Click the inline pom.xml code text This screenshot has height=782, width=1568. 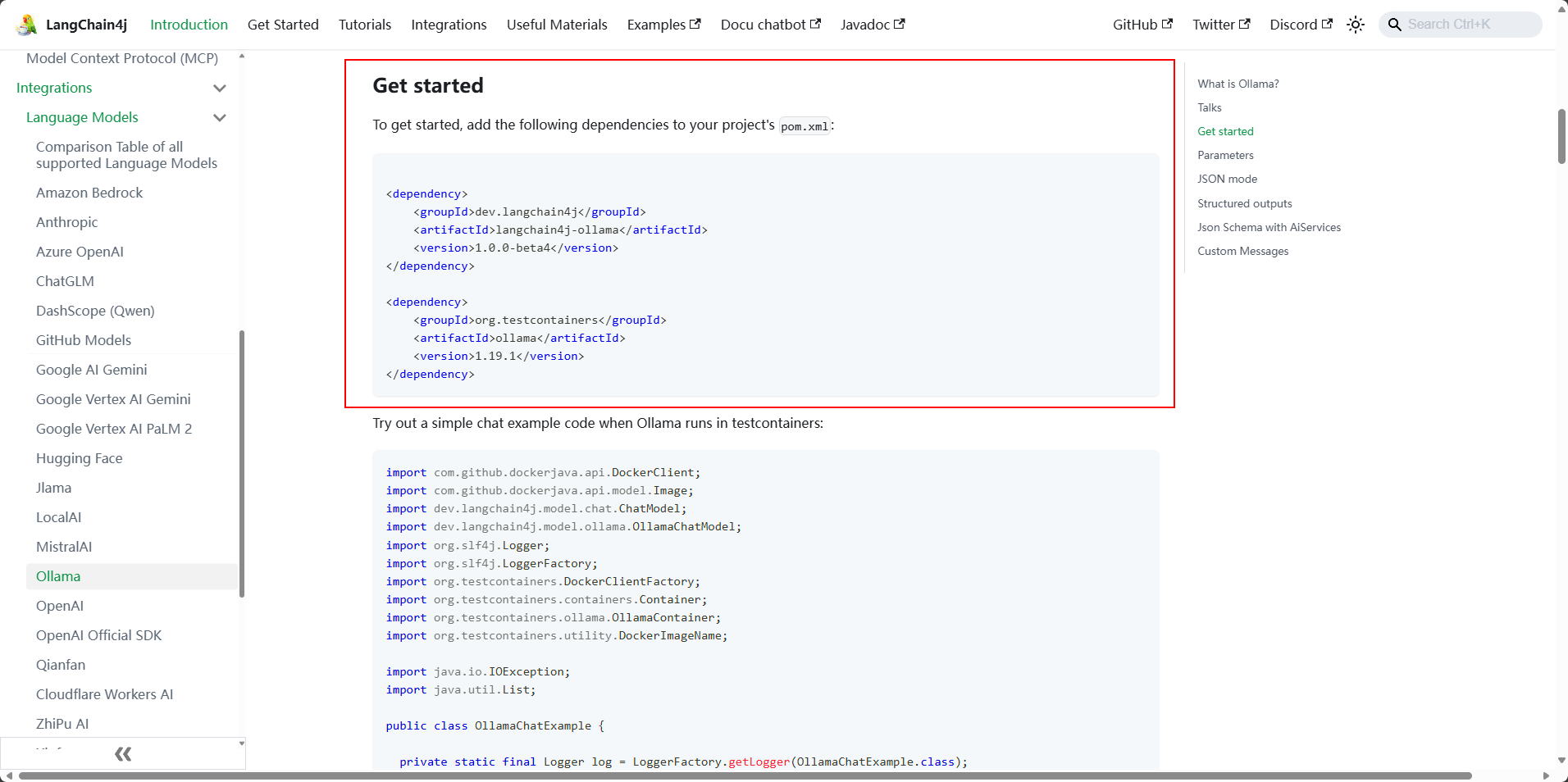pos(805,126)
